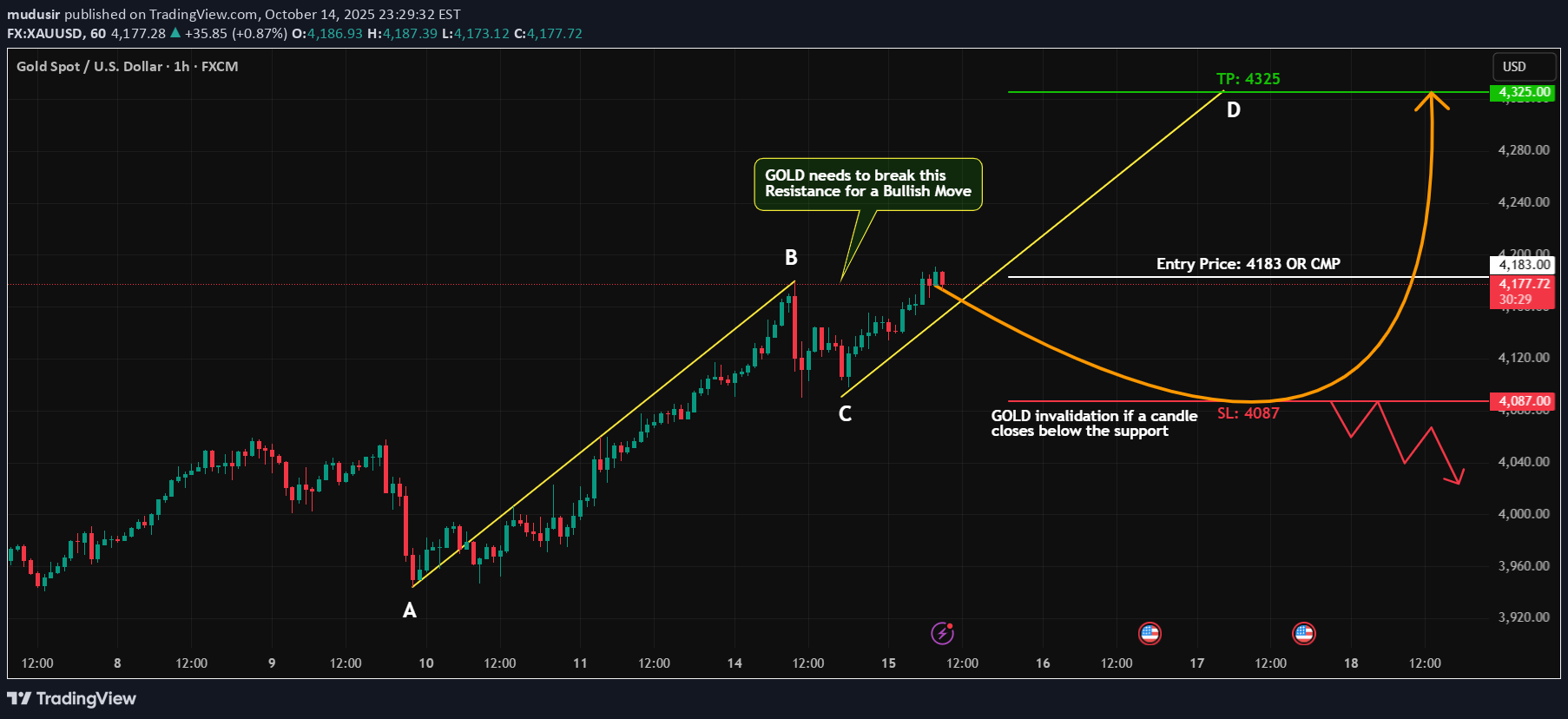
Task: Click the mudusir author name
Action: [33, 14]
